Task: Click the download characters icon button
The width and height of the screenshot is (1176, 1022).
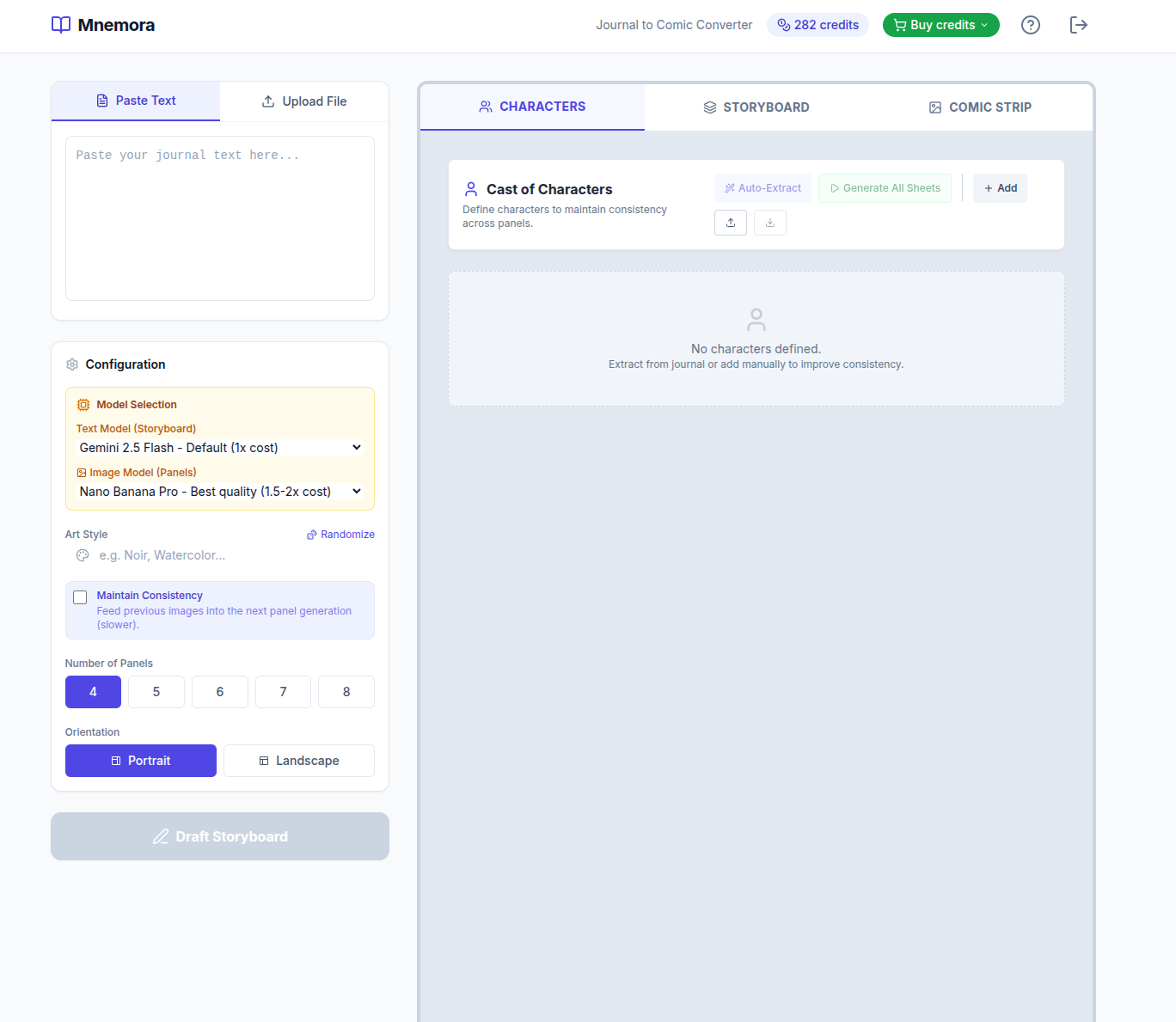Action: pyautogui.click(x=769, y=223)
